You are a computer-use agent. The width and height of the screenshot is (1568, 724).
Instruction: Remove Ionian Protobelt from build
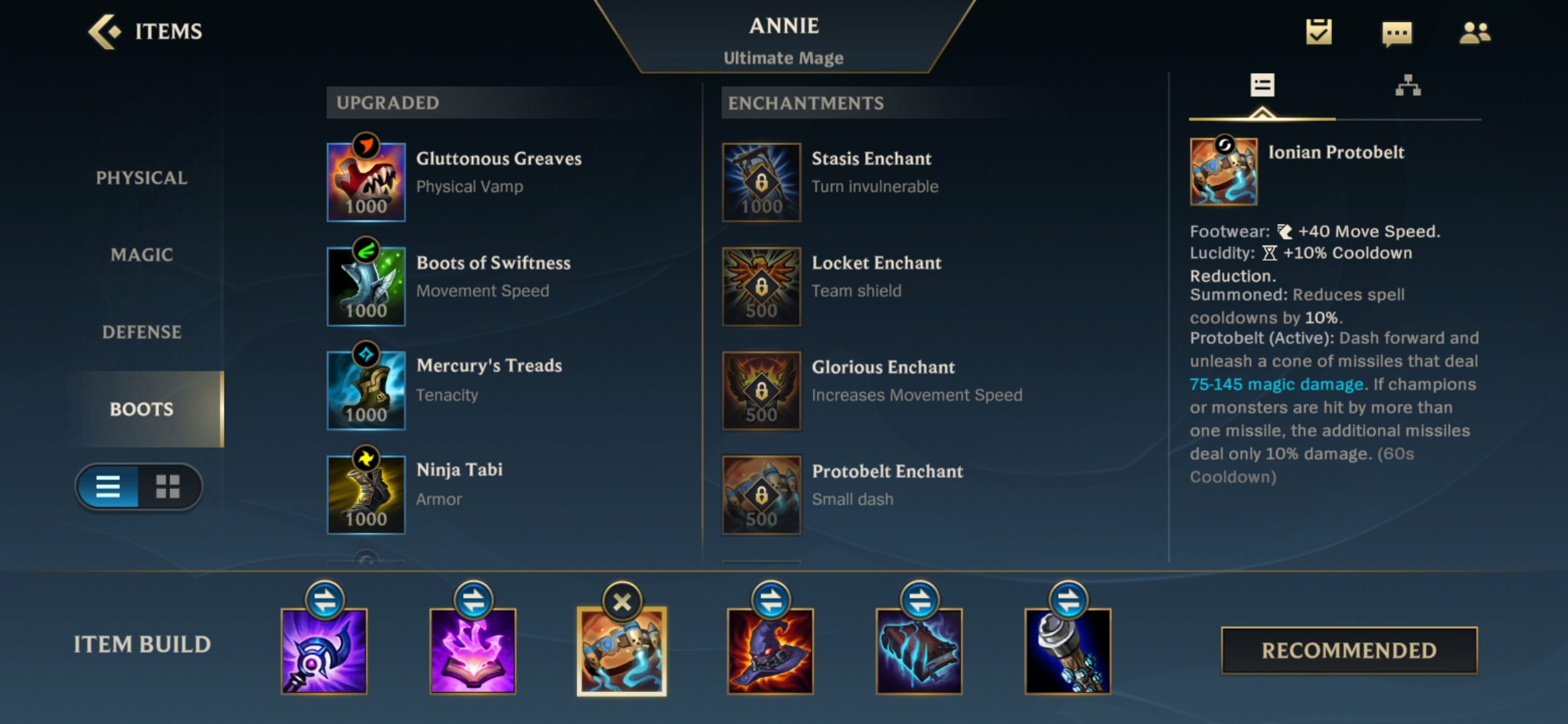622,601
